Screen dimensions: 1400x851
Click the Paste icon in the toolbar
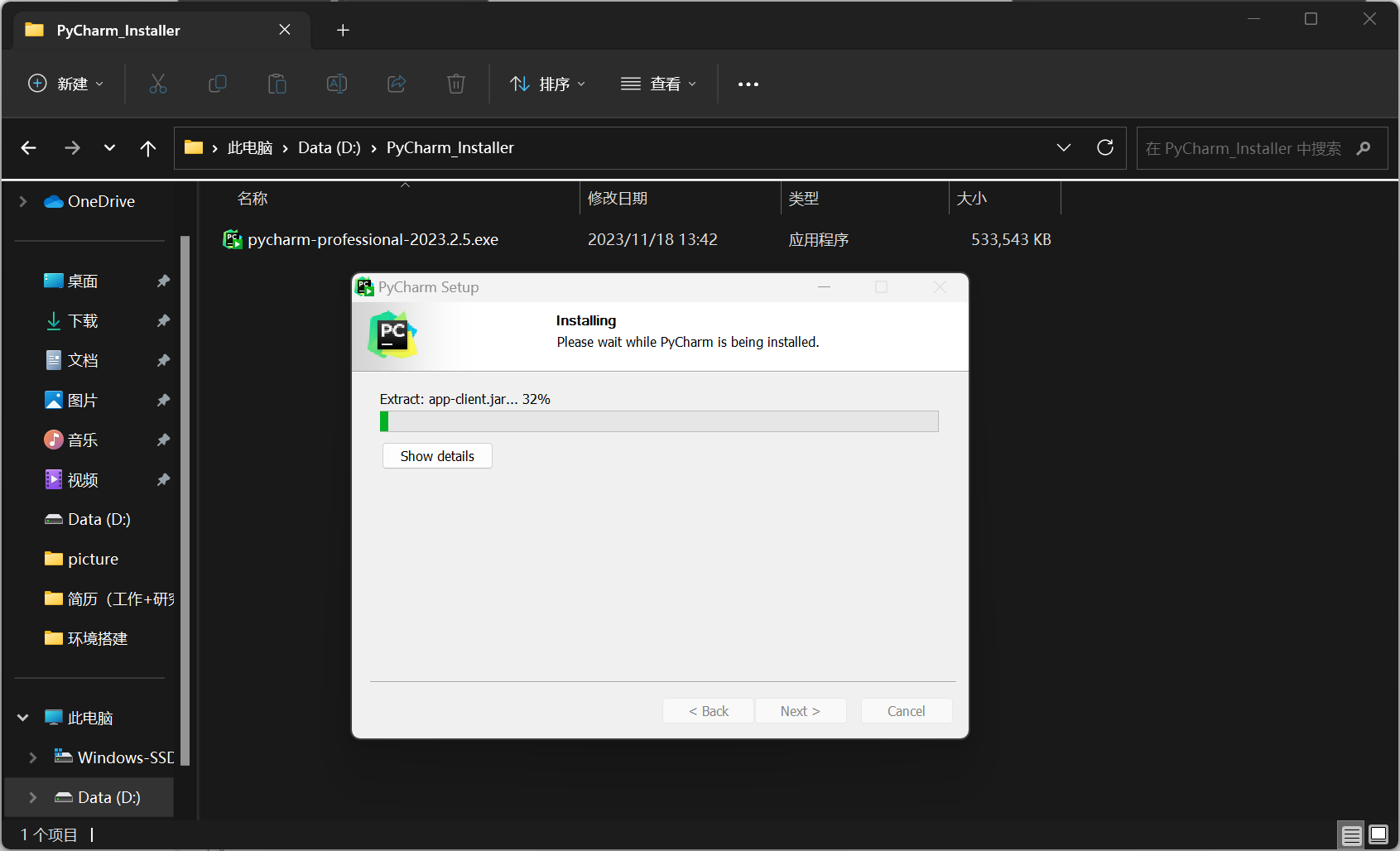click(277, 84)
